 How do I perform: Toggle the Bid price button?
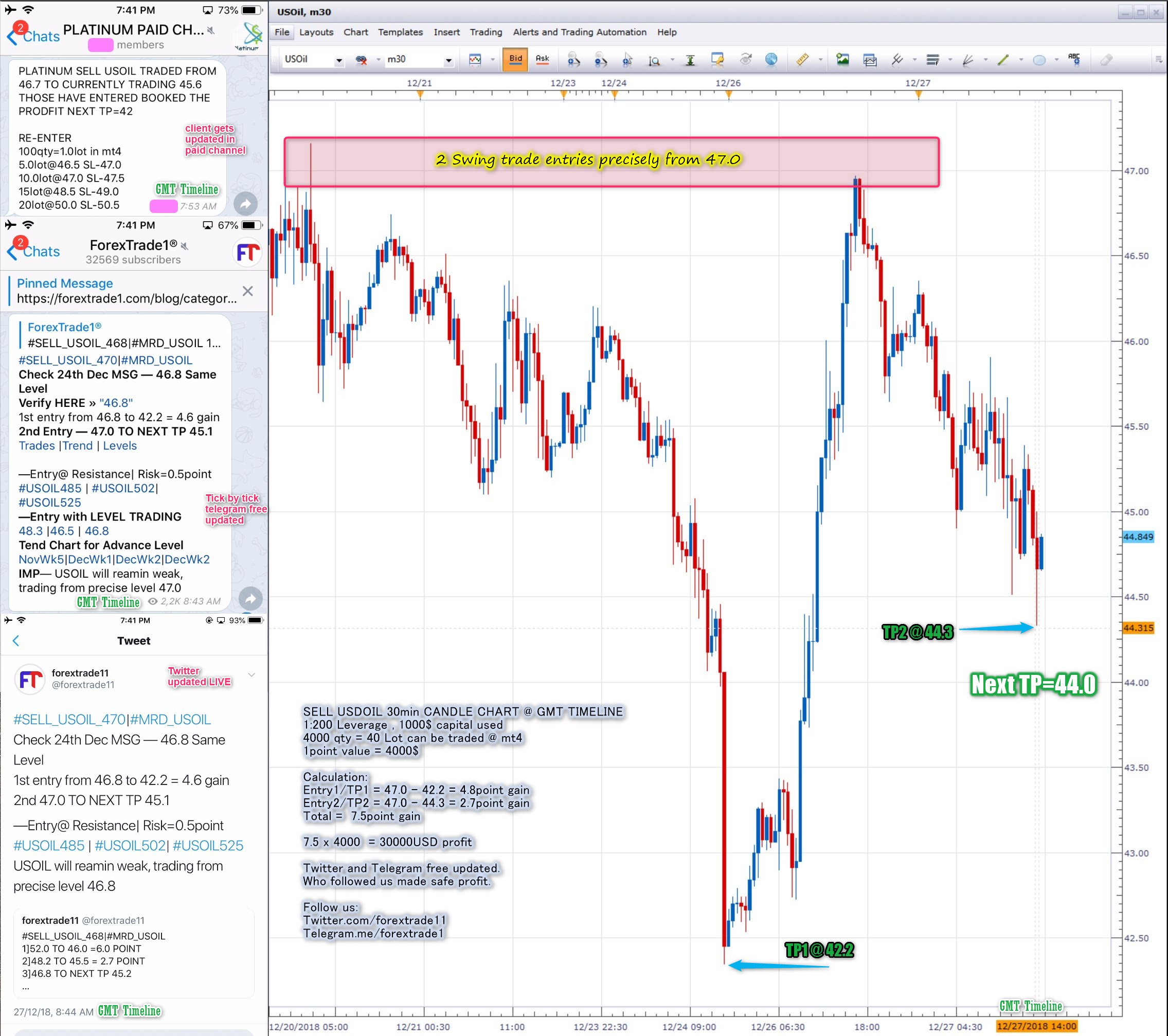[x=515, y=60]
